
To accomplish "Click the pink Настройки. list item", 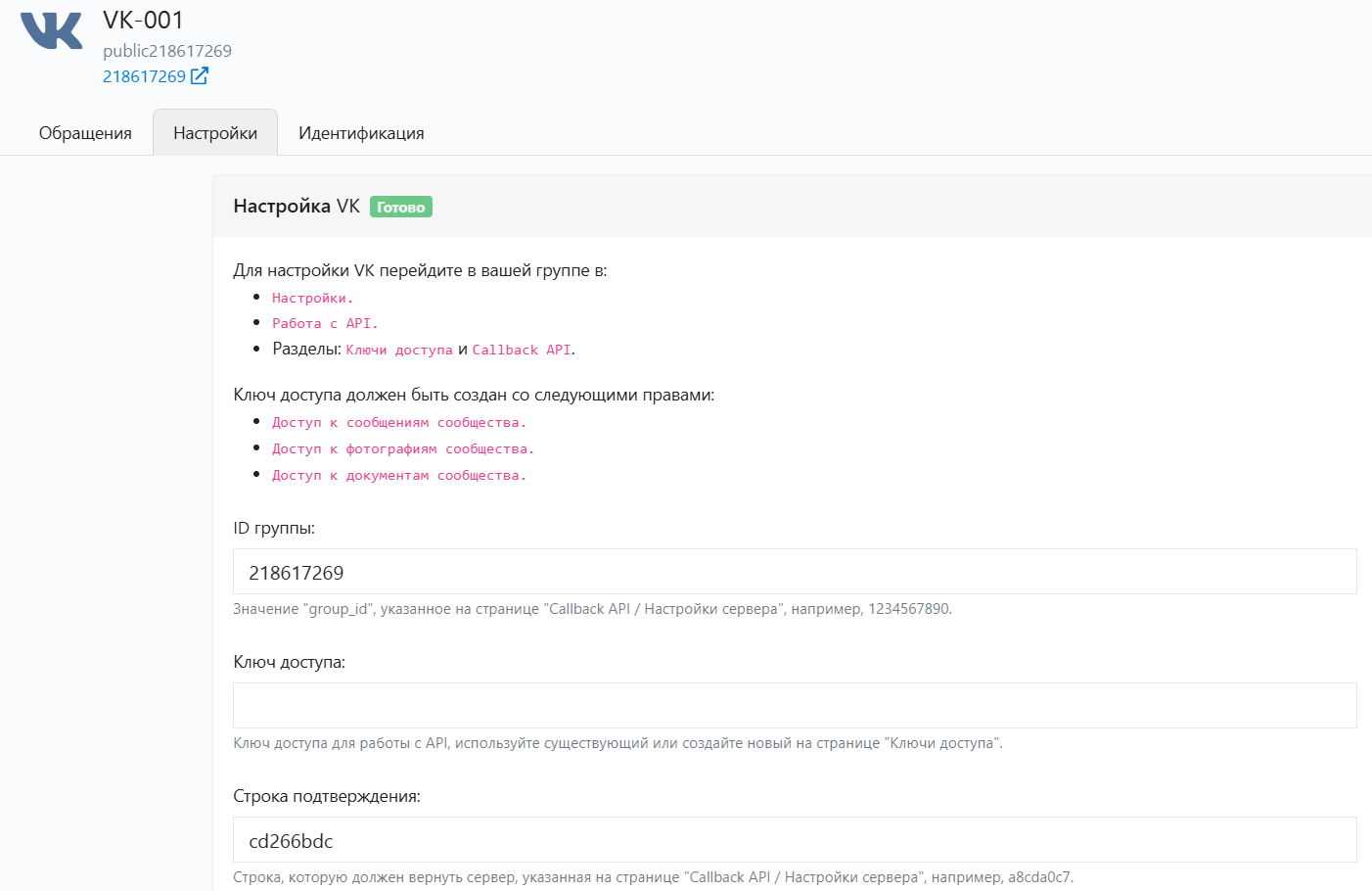I will pos(312,298).
